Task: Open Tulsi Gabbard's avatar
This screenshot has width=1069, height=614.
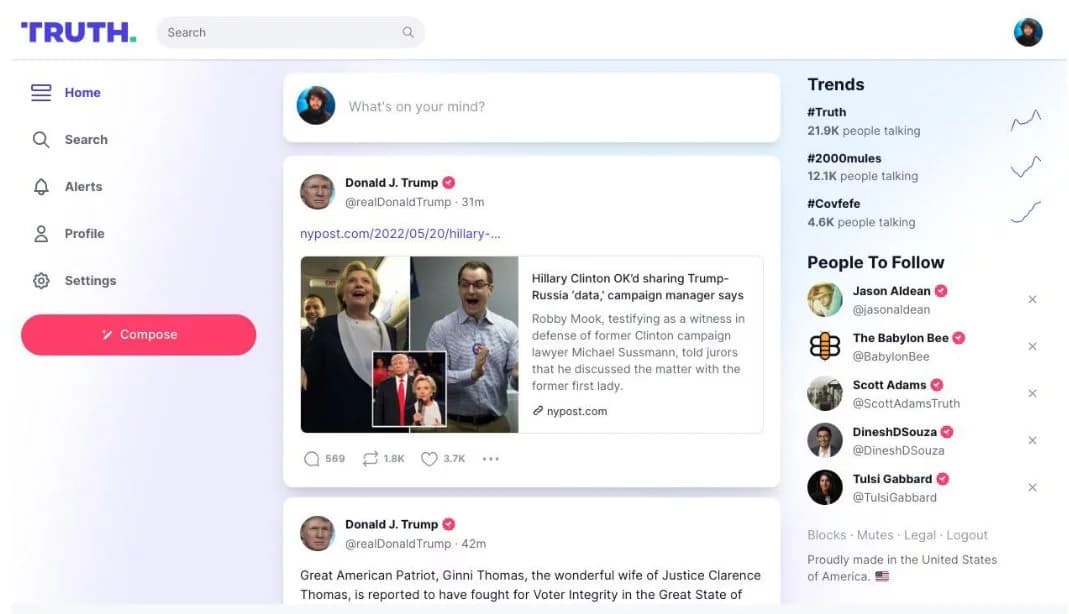Action: [x=825, y=487]
